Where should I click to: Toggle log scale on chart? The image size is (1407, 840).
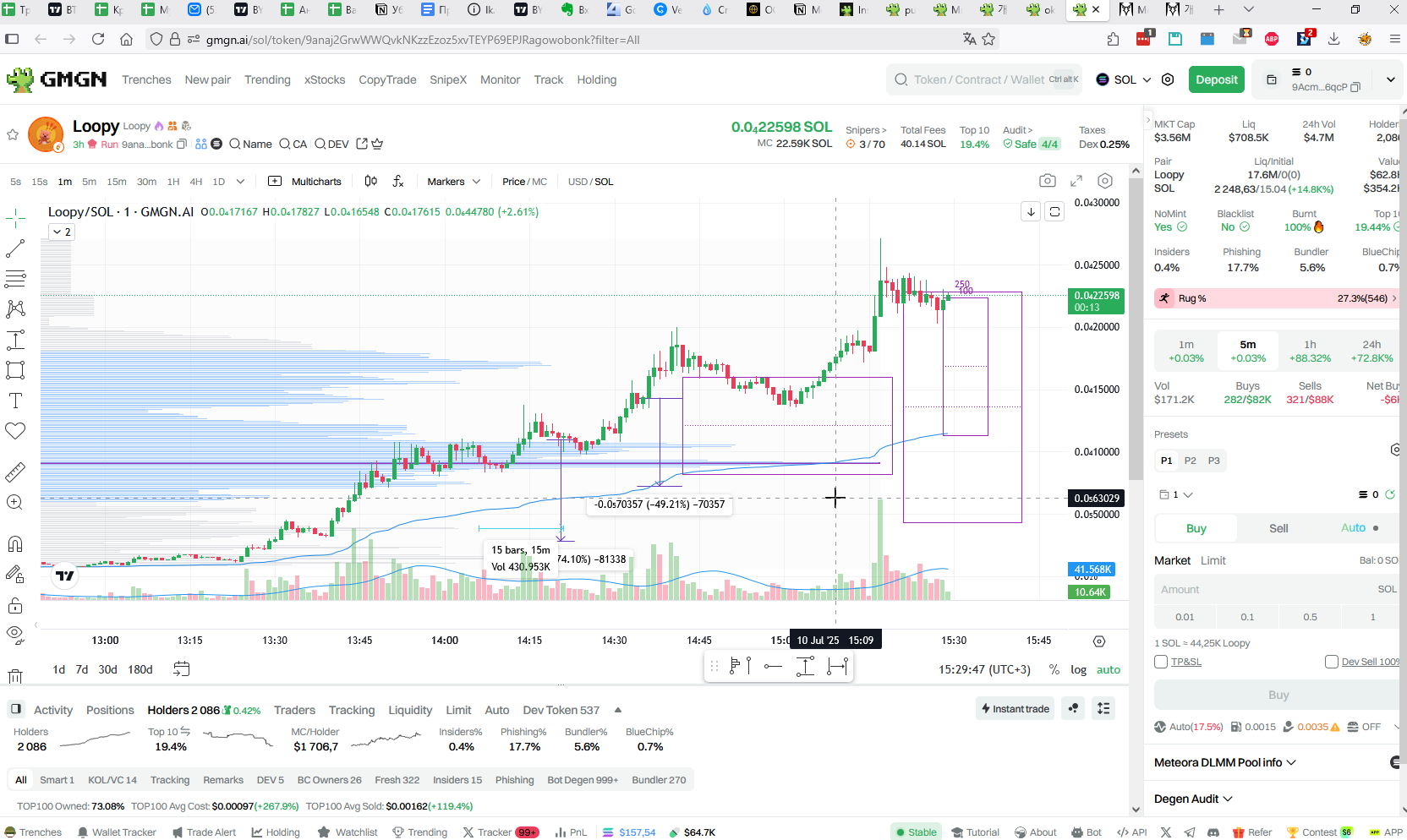tap(1078, 669)
